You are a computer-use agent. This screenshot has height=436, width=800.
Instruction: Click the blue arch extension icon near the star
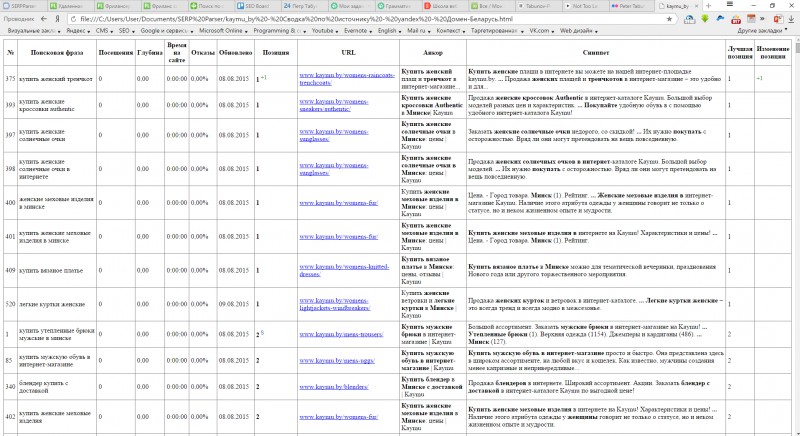(x=689, y=19)
